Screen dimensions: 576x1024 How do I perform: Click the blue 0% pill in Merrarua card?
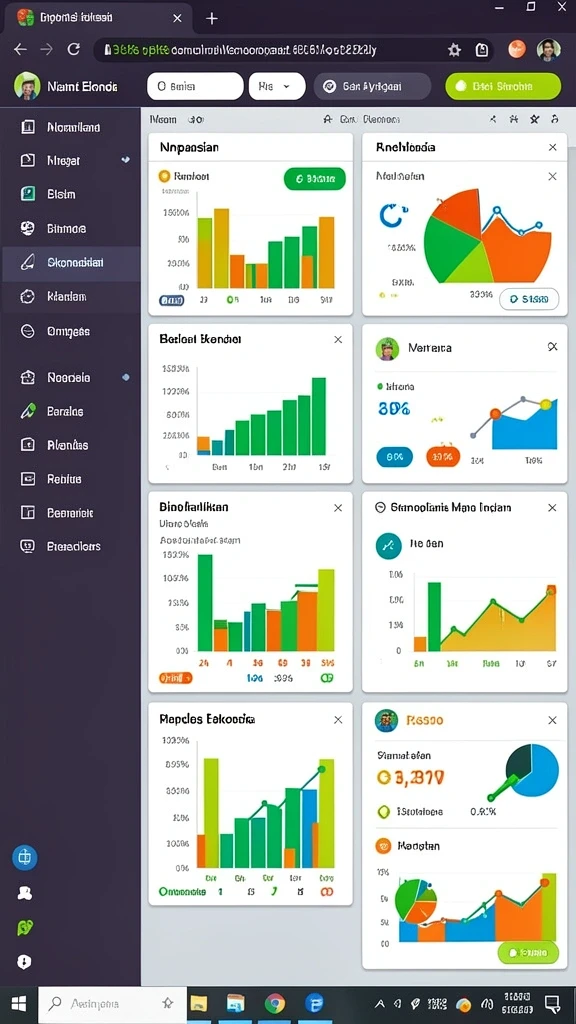(394, 458)
